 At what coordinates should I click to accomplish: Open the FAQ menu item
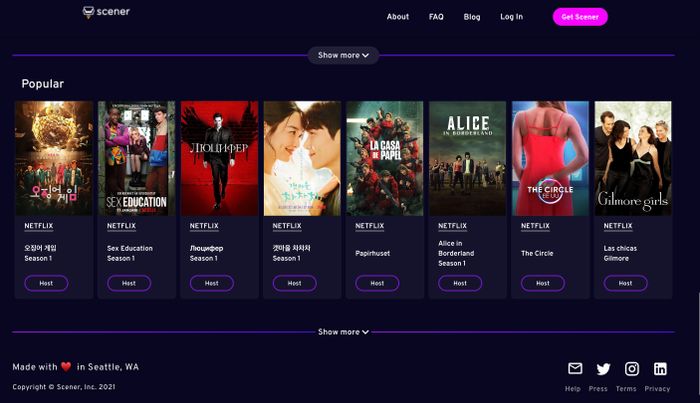[x=436, y=17]
